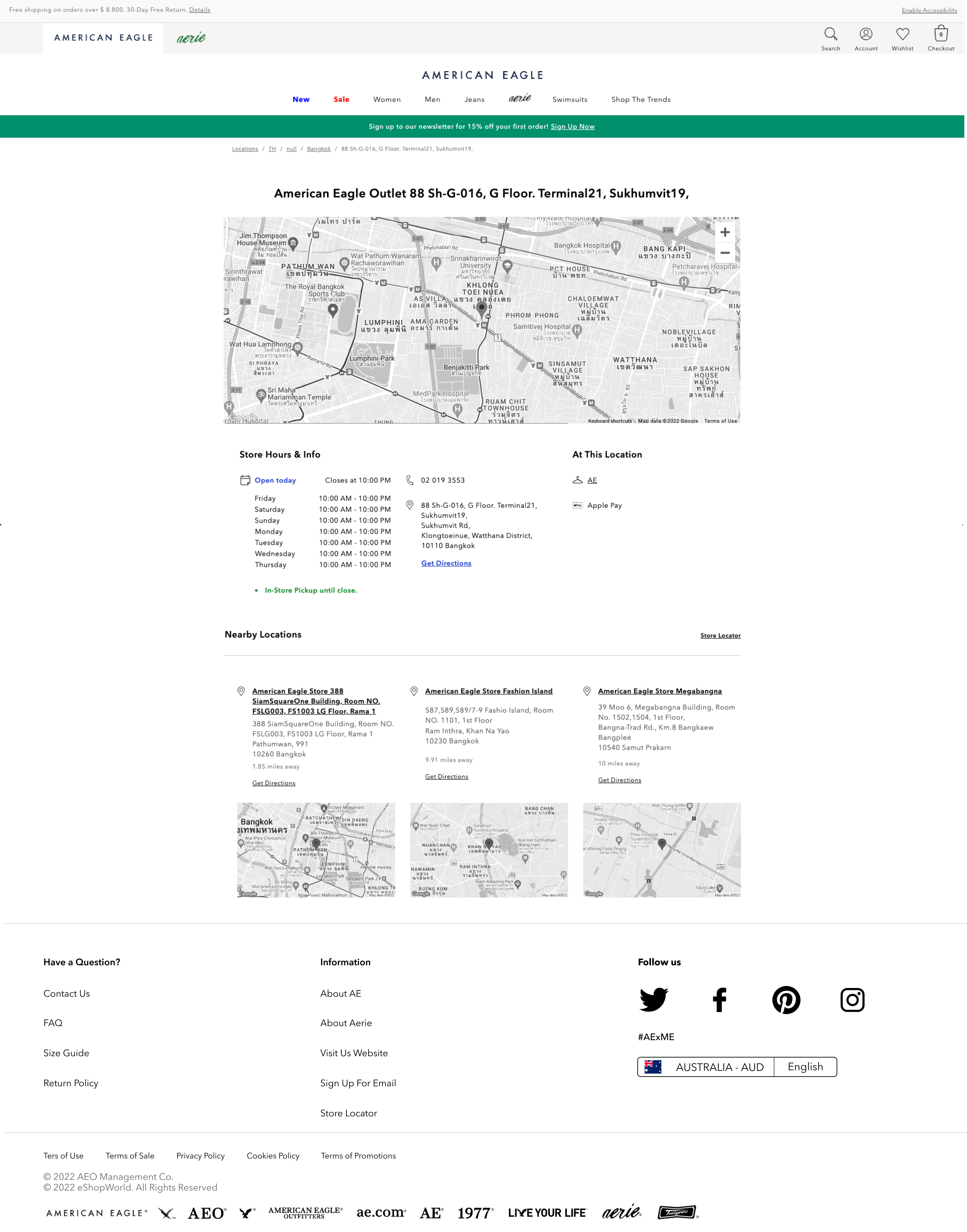Open the English language selector
This screenshot has width=967, height=1232.
[x=805, y=1067]
